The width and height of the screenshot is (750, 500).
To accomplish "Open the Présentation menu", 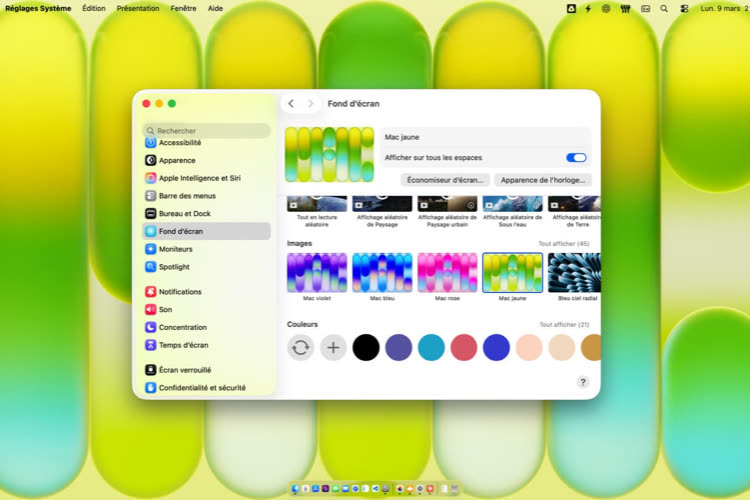I will tap(137, 8).
